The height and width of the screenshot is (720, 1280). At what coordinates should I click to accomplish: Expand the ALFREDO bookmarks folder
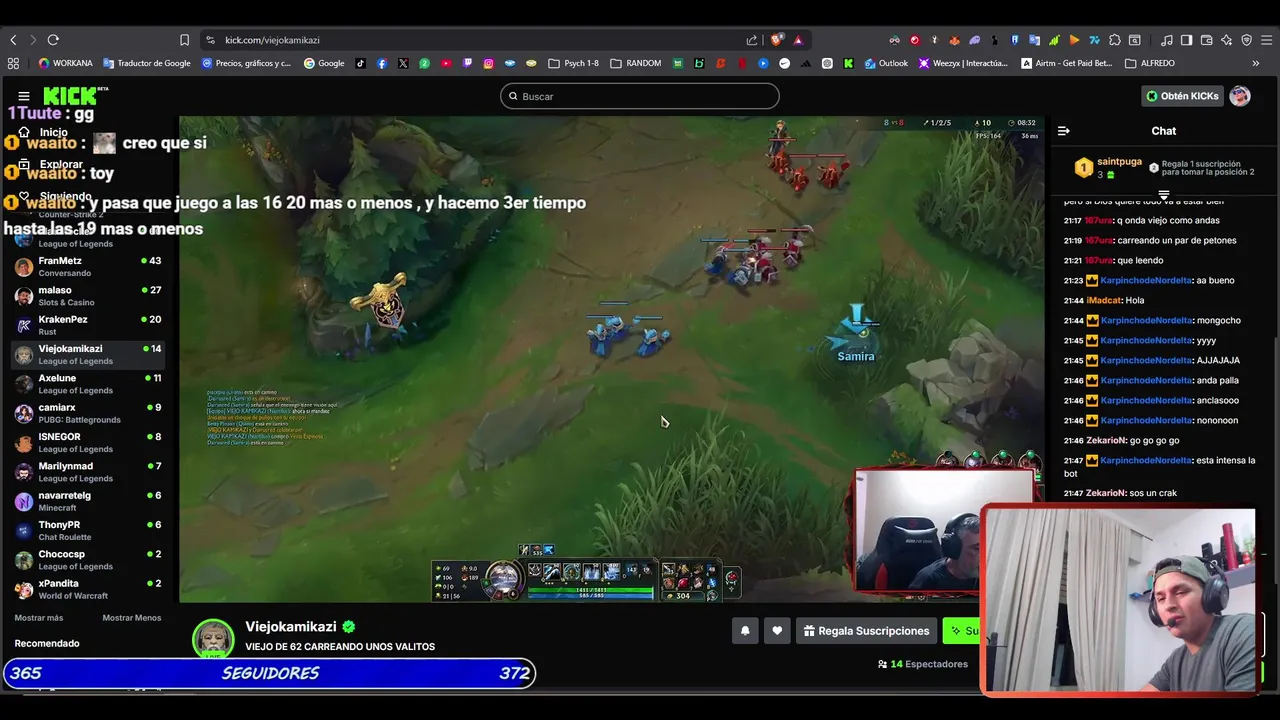pos(1151,63)
